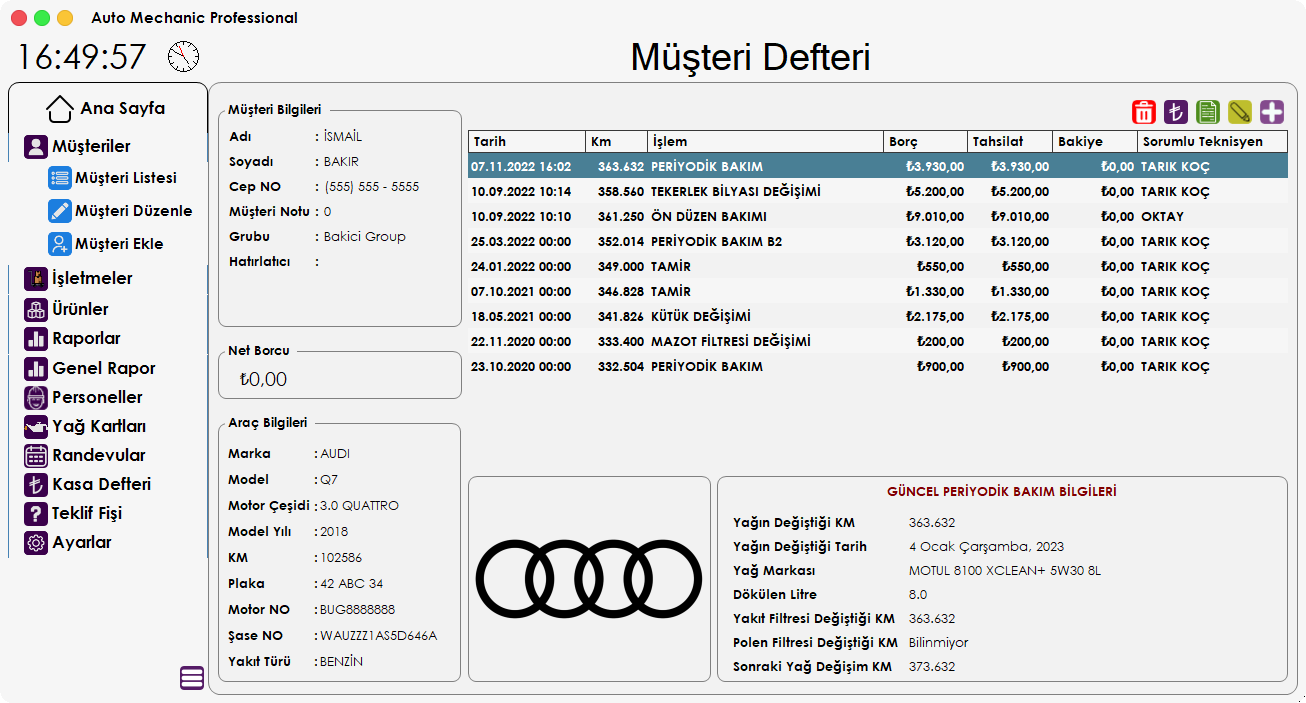The width and height of the screenshot is (1306, 703).
Task: Click the 3.0 QUATTRO engine type value
Action: [359, 506]
